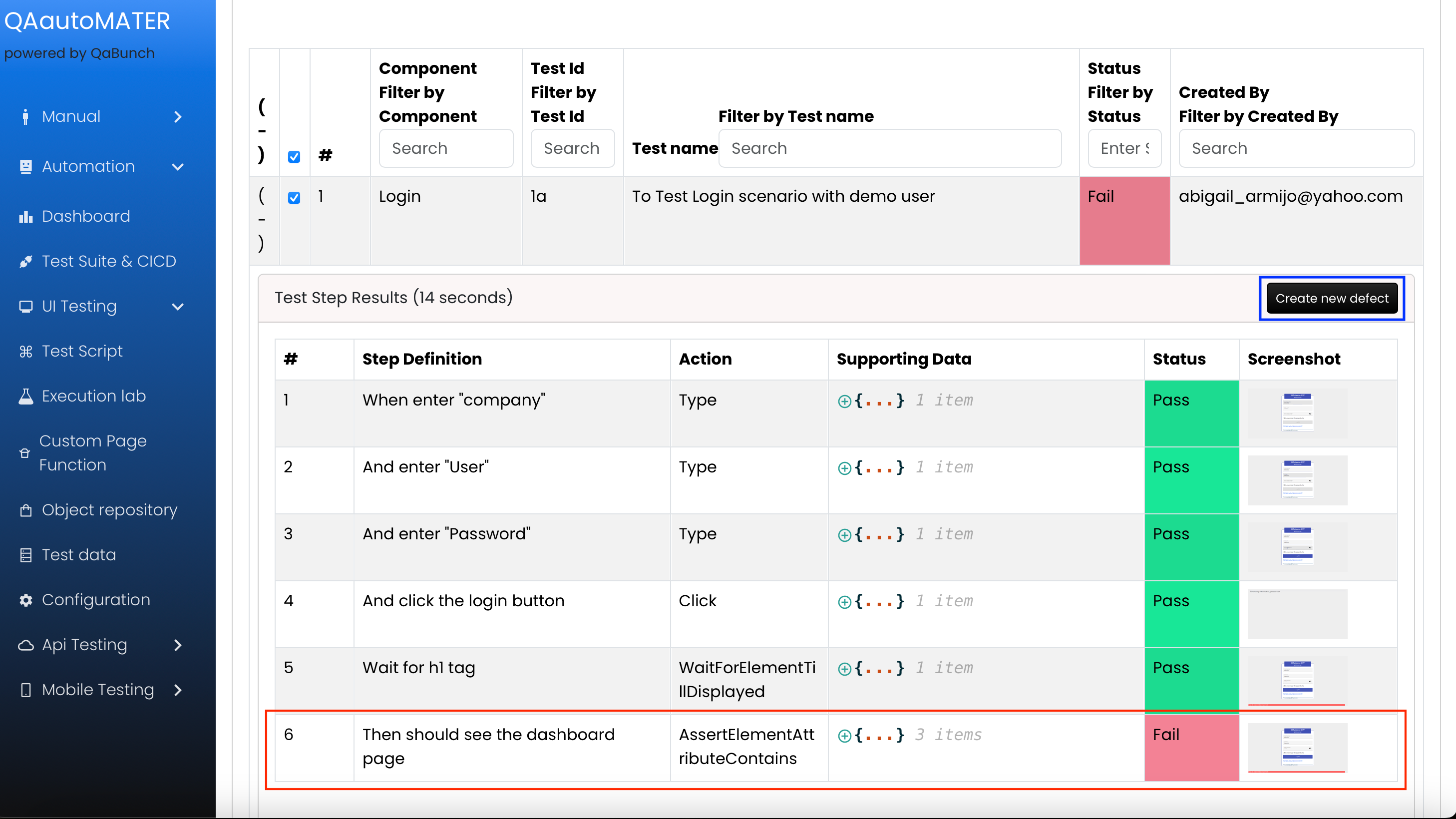Expand the Manual menu chevron
Image resolution: width=1456 pixels, height=819 pixels.
177,116
